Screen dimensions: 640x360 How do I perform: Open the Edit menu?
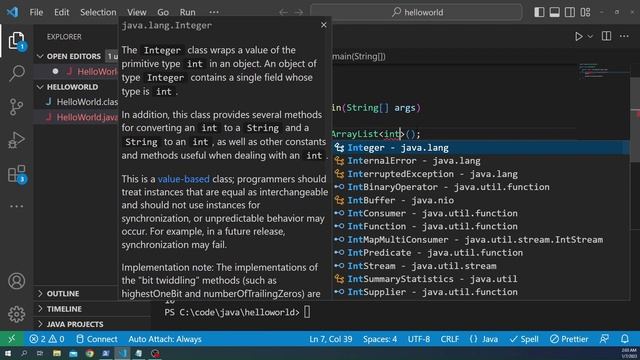(62, 12)
